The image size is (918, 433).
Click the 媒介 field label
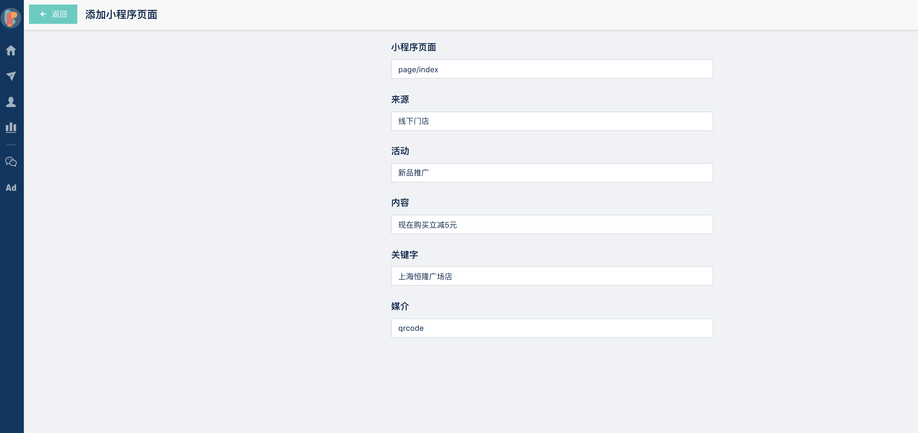coord(400,306)
